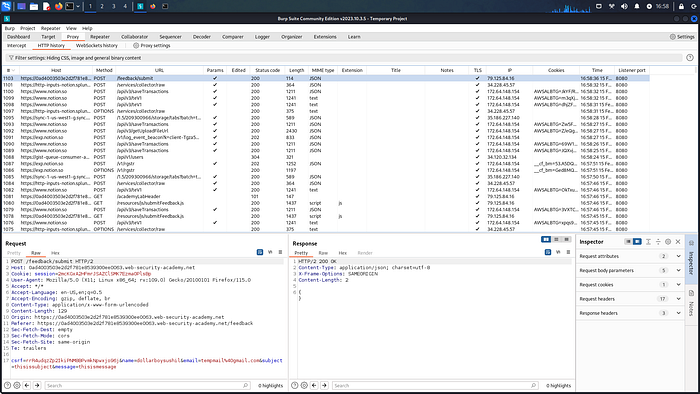The height and width of the screenshot is (394, 700).
Task: Toggle Response pane actions icon (blue)
Action: point(548,252)
